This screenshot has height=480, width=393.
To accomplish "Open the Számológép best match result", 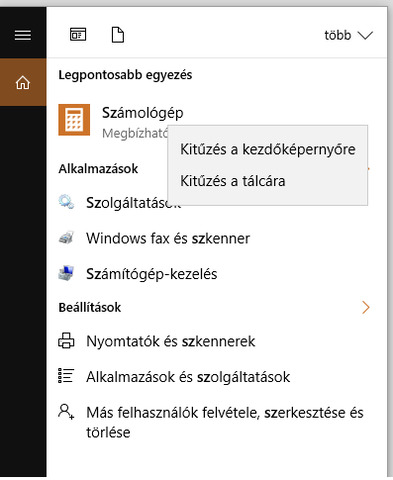I will tap(142, 113).
